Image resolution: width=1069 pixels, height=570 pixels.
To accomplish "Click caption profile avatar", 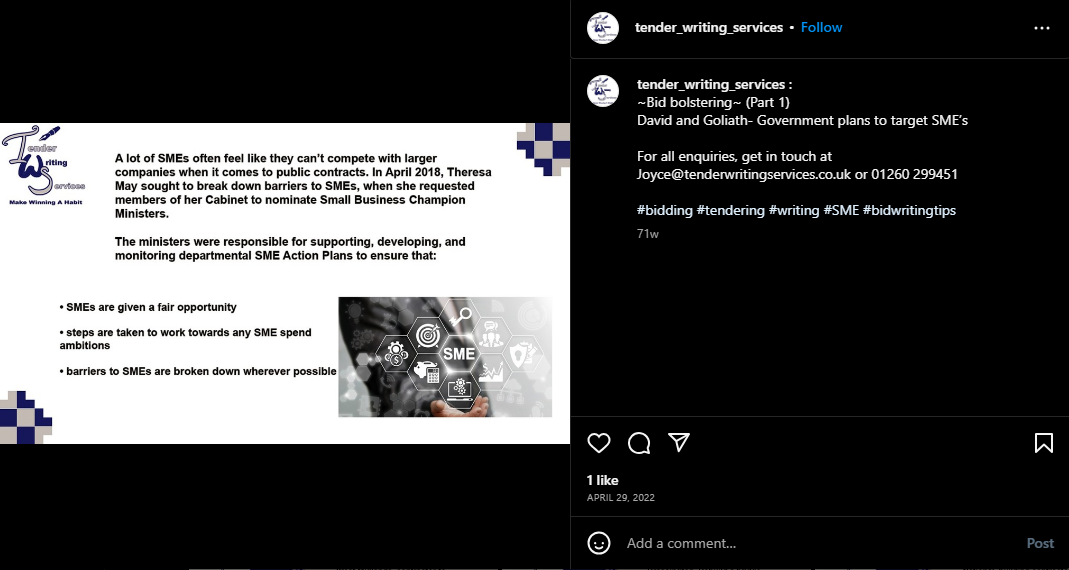I will click(603, 91).
